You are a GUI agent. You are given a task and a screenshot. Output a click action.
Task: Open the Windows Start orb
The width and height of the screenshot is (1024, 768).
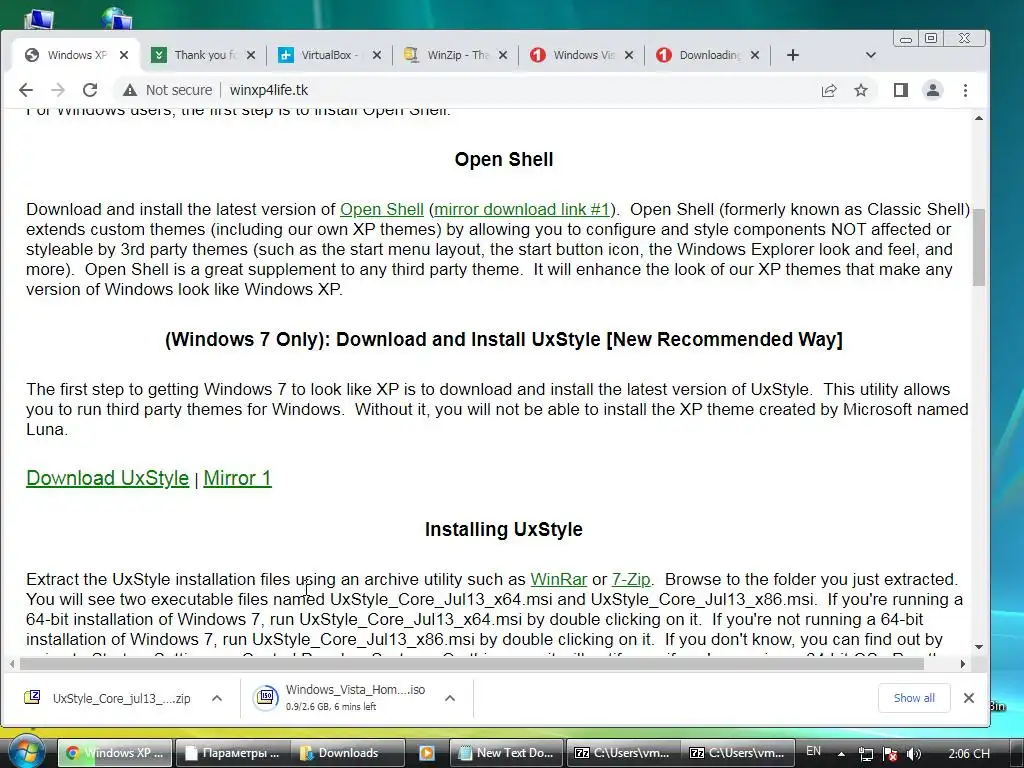[26, 752]
